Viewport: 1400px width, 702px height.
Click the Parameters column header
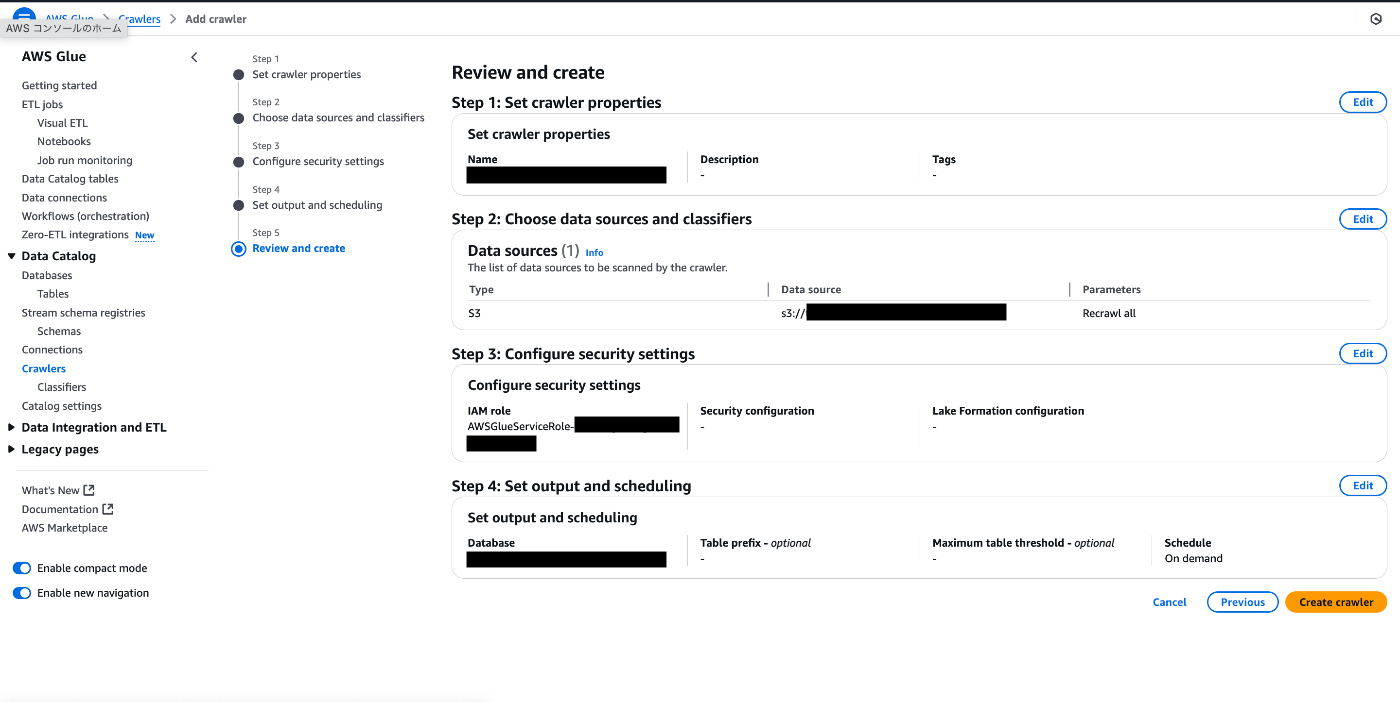(1111, 290)
